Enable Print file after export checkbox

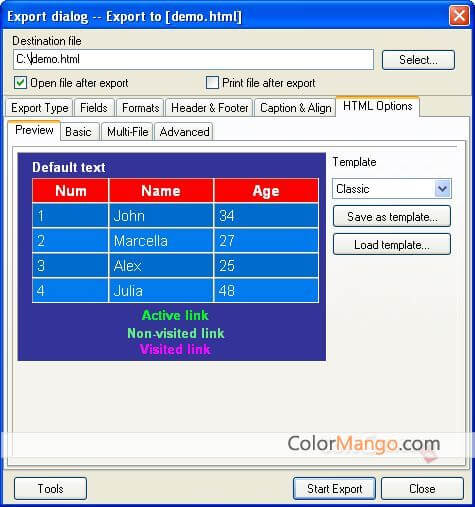point(212,83)
